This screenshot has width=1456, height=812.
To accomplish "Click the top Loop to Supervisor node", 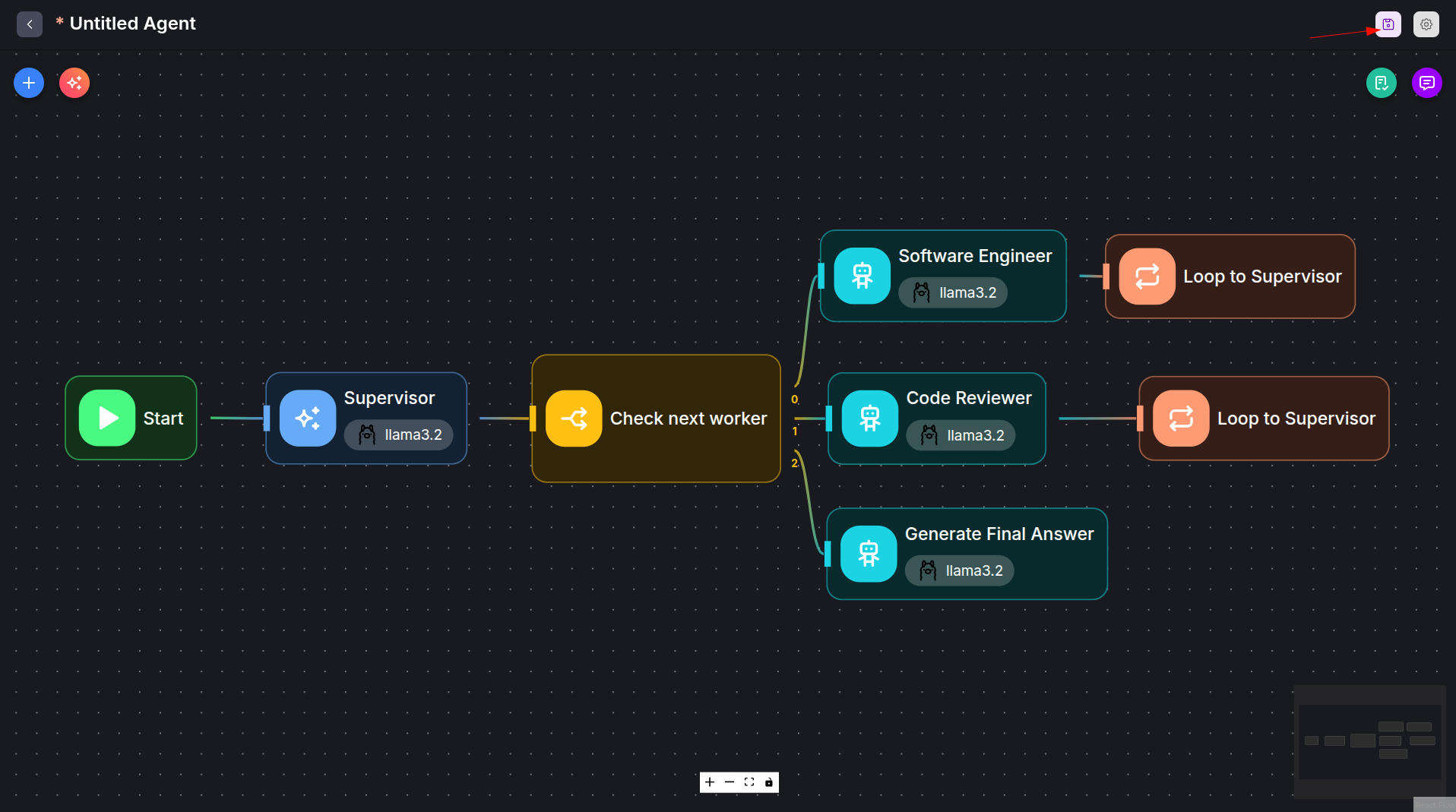I will 1230,276.
